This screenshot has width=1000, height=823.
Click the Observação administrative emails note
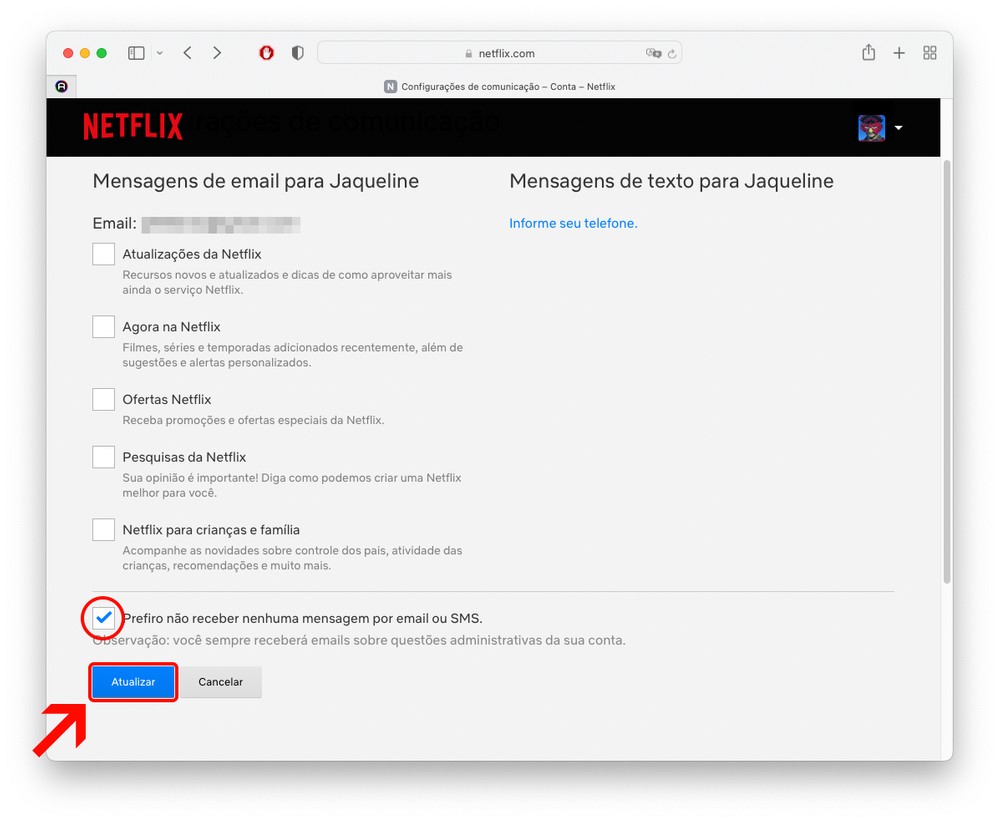[359, 640]
